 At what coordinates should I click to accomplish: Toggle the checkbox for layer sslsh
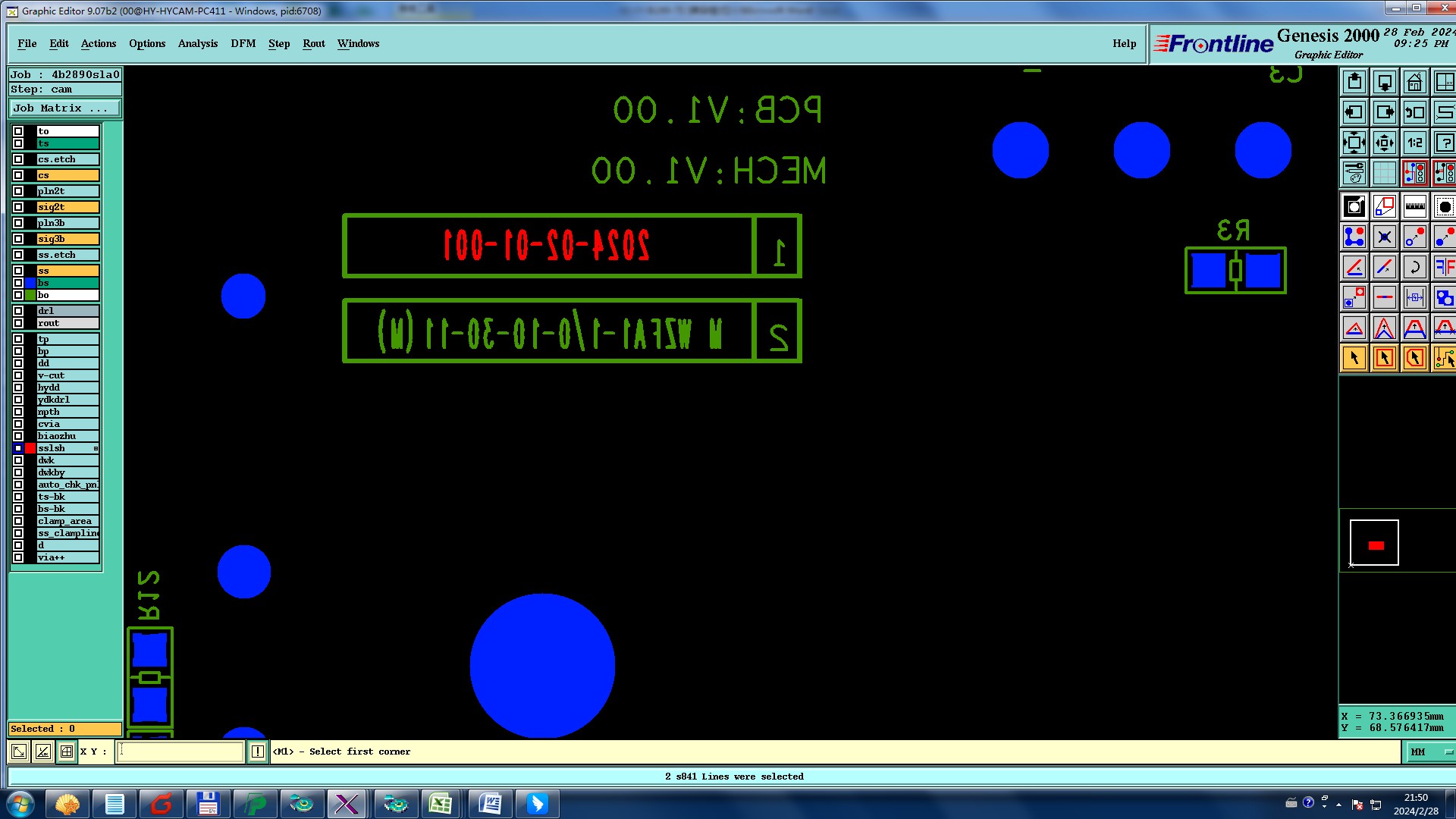click(18, 448)
